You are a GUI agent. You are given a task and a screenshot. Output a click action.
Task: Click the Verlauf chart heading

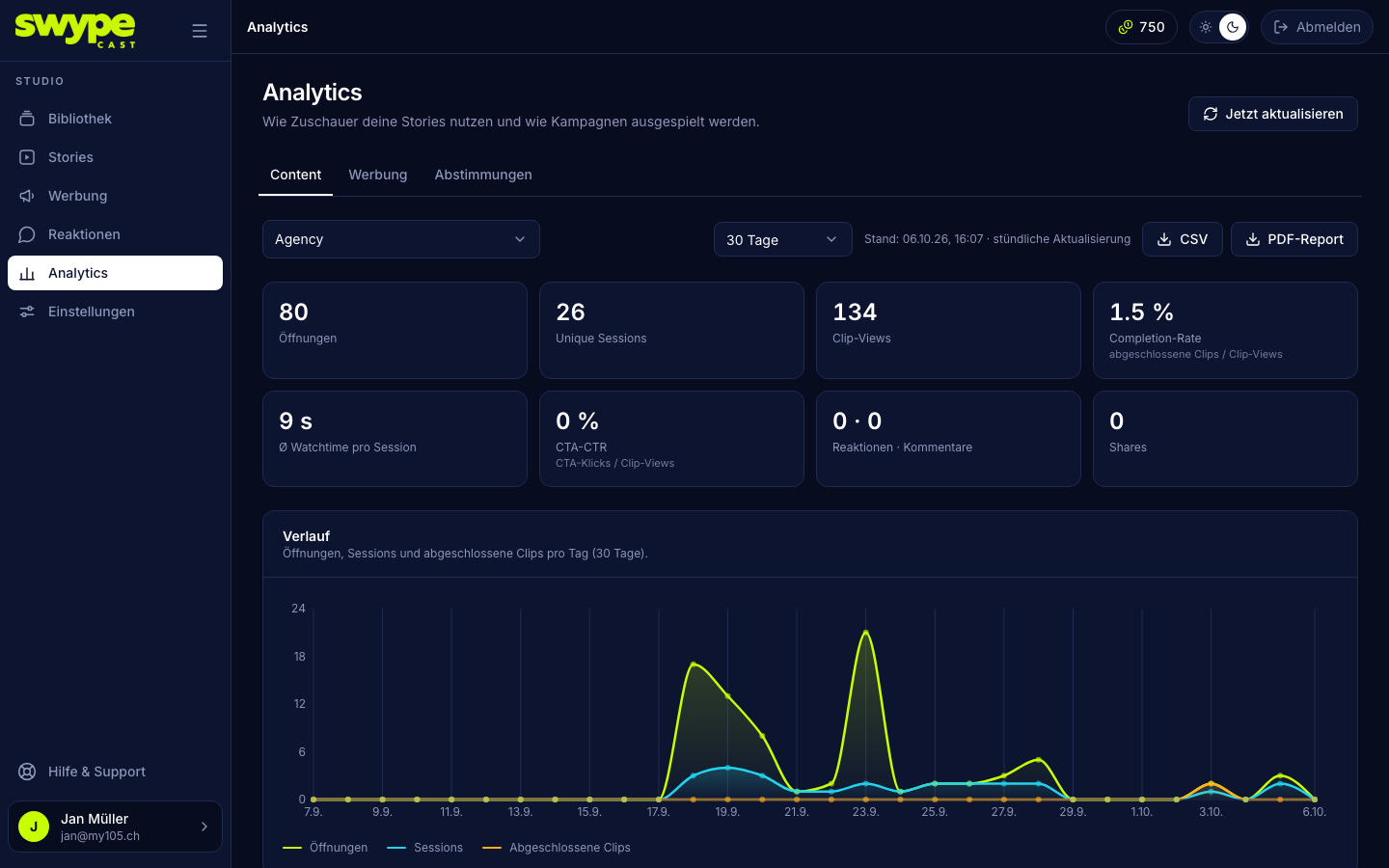pos(307,536)
